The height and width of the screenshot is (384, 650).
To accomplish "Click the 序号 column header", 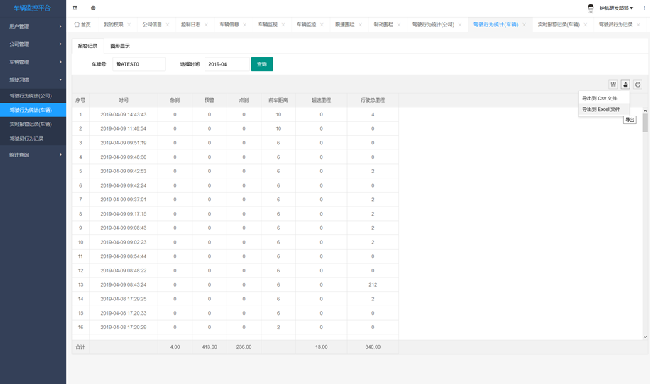I will (80, 100).
